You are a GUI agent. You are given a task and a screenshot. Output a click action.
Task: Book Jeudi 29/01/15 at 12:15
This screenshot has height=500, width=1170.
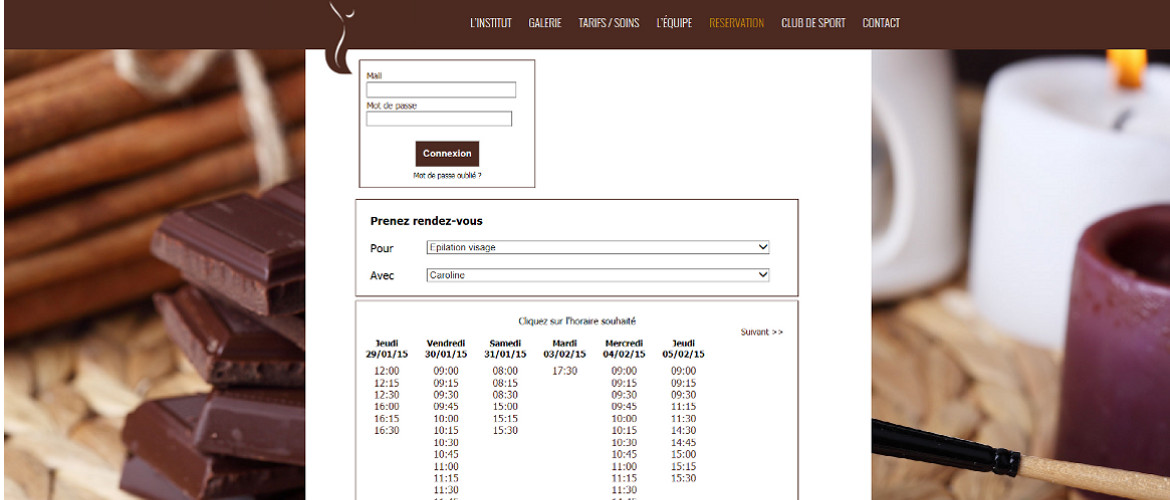[x=387, y=383]
